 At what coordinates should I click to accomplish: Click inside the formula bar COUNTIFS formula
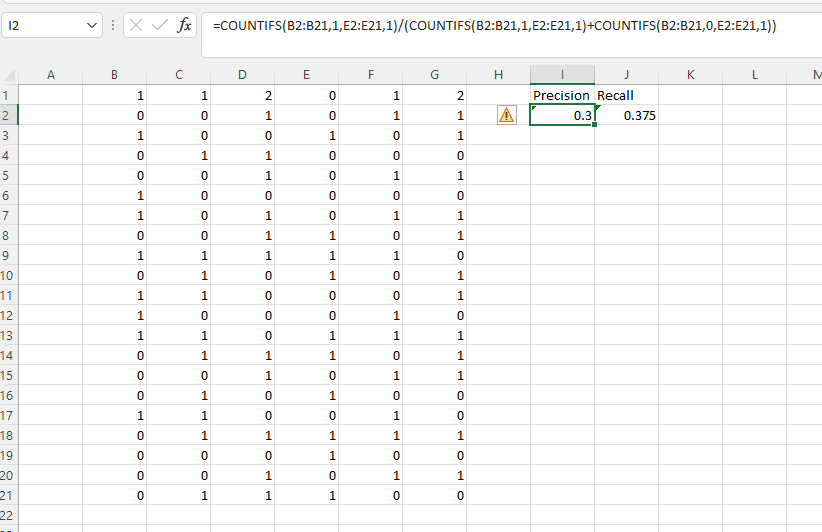(494, 25)
